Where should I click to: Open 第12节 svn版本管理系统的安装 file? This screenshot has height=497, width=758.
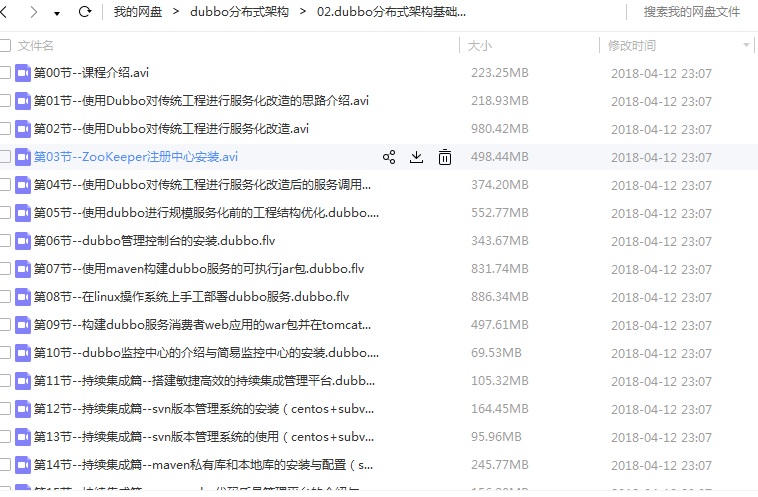tap(204, 409)
